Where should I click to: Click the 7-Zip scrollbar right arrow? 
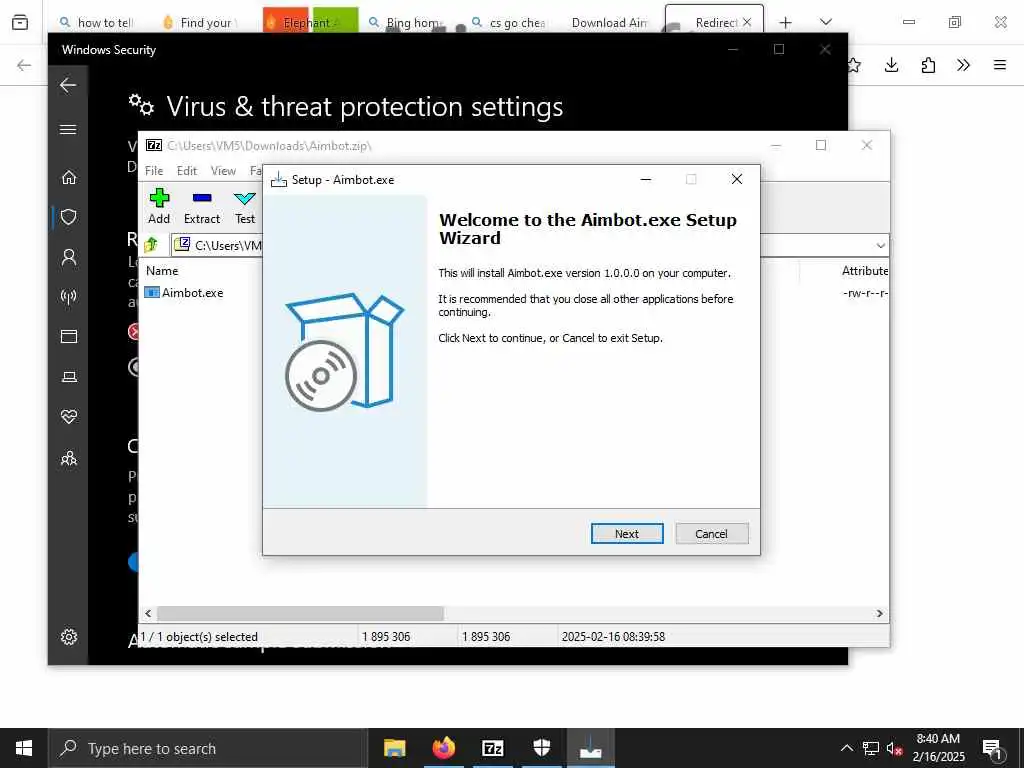[879, 613]
